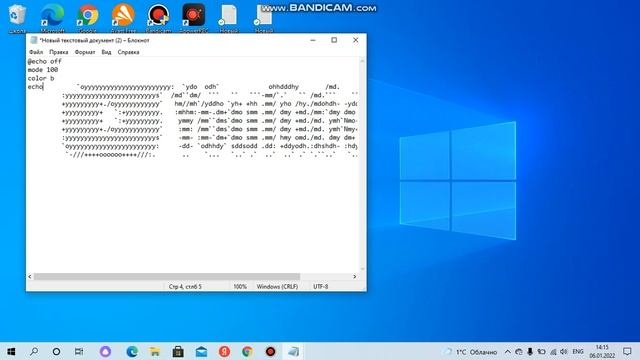
Task: Open taskbar Search magnifier
Action: coord(34,351)
